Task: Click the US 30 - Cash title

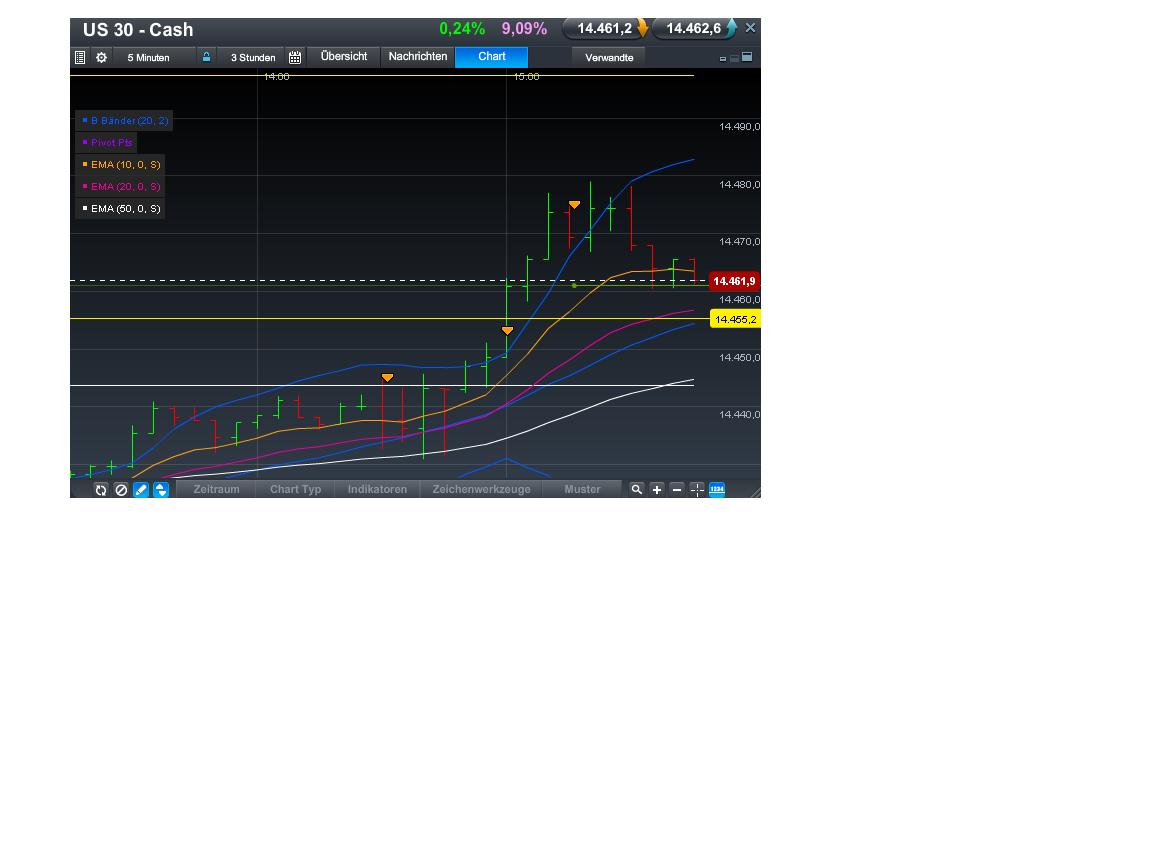Action: pyautogui.click(x=138, y=29)
